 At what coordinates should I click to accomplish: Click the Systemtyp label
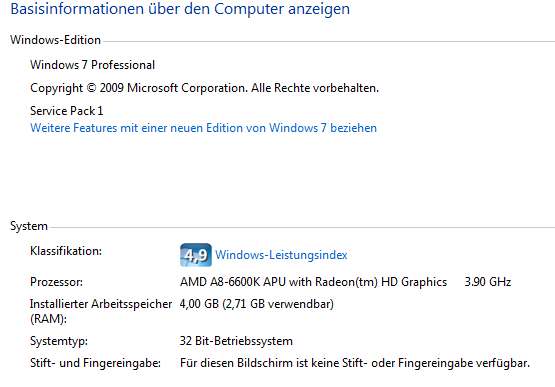tap(59, 341)
